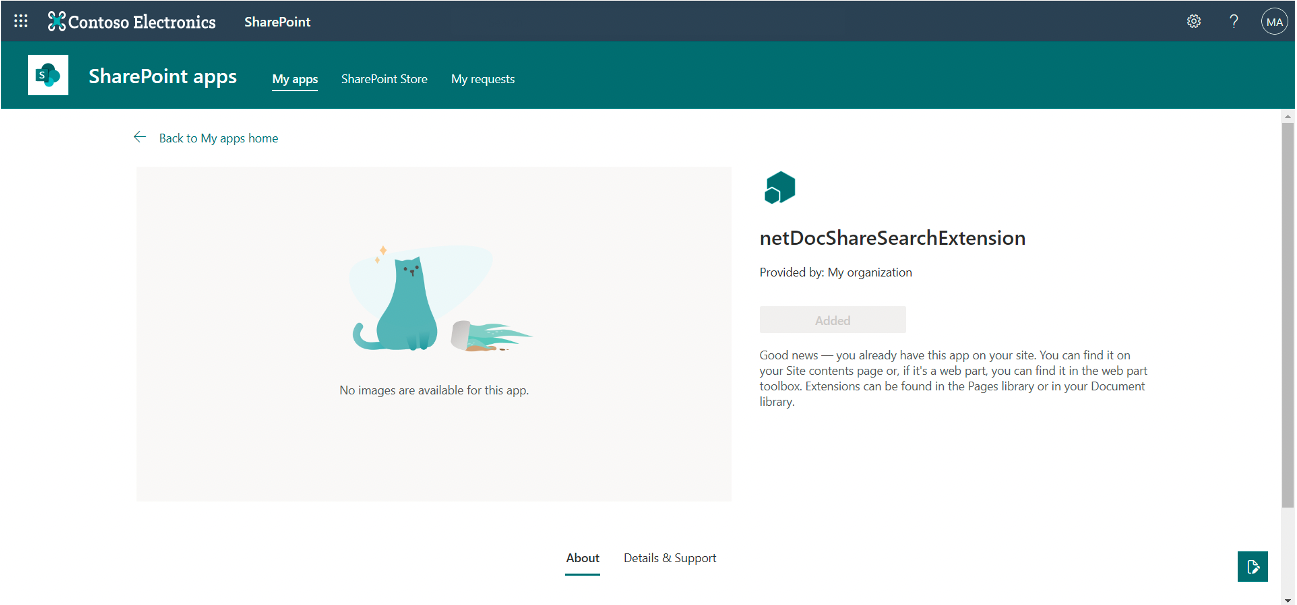Viewport: 1297px width, 605px height.
Task: Click the back arrow icon
Action: coord(140,137)
